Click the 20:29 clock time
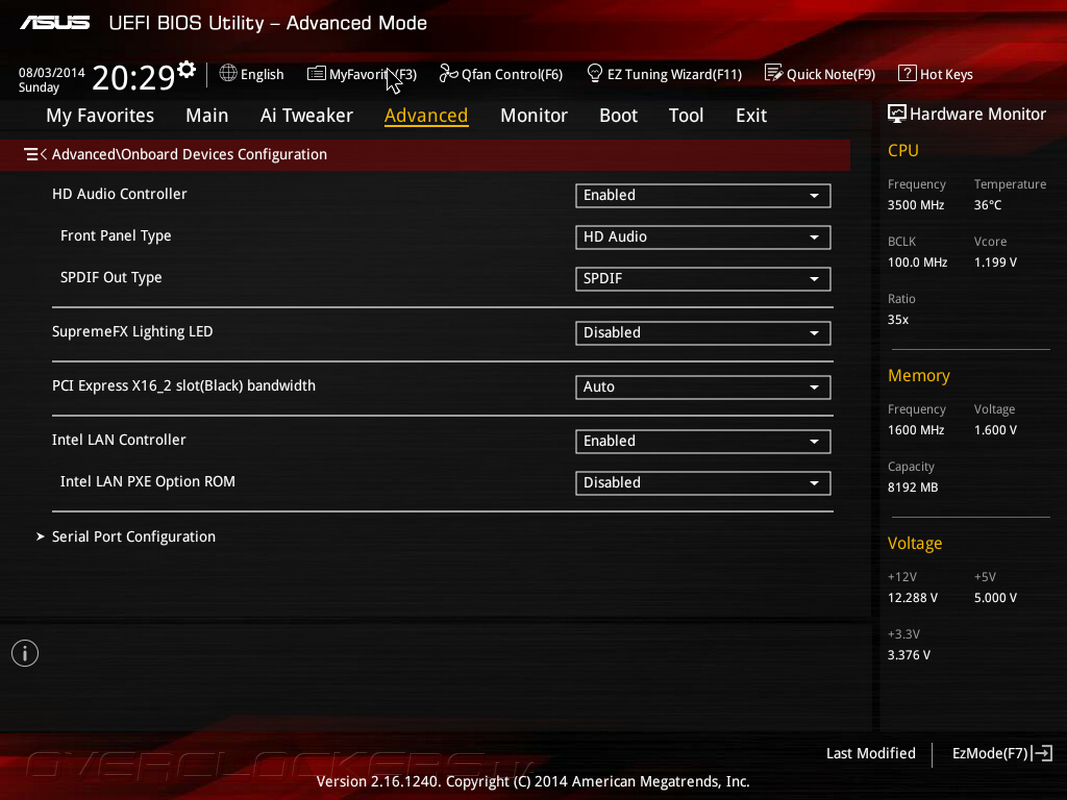The image size is (1067, 800). coord(134,78)
